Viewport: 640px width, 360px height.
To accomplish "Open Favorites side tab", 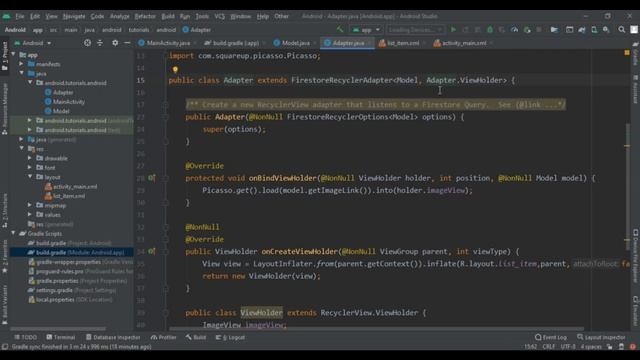I will 4,256.
